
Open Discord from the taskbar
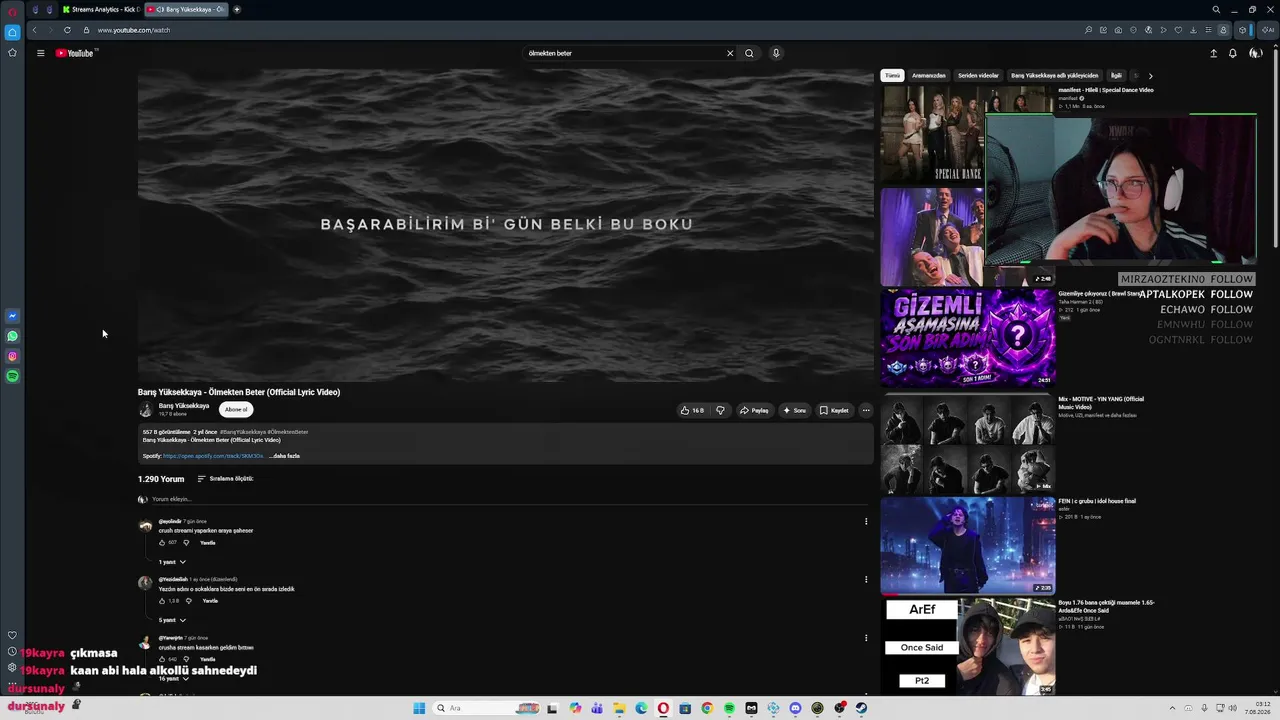tap(795, 708)
